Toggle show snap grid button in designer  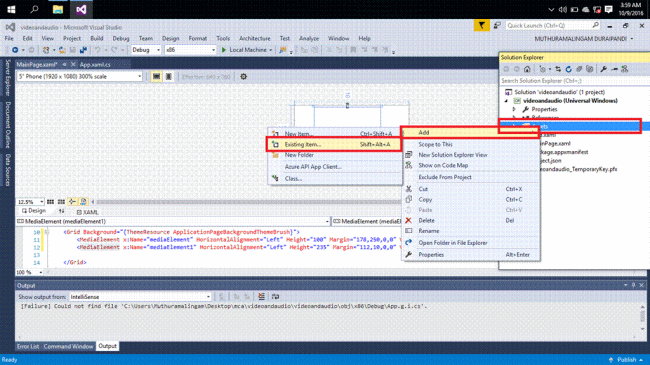(x=50, y=202)
